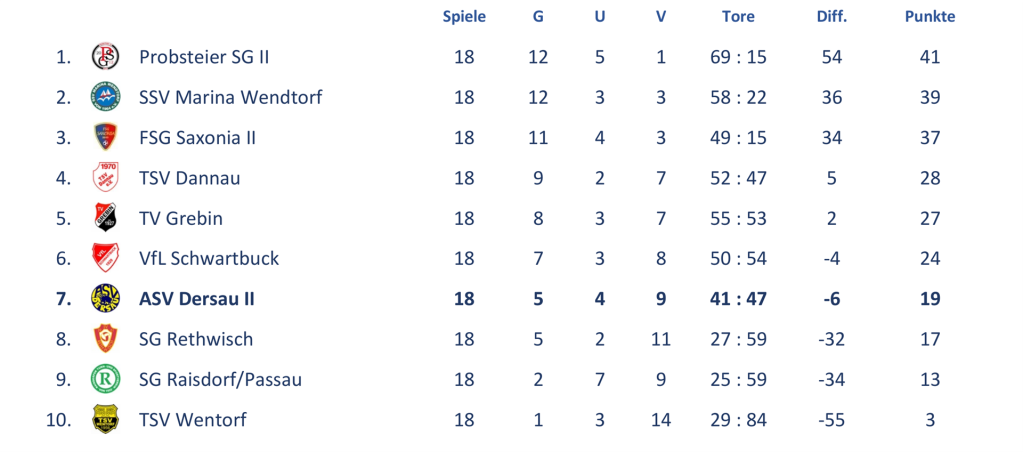
Task: Click the SG Rethwisch shield logo
Action: pos(105,339)
